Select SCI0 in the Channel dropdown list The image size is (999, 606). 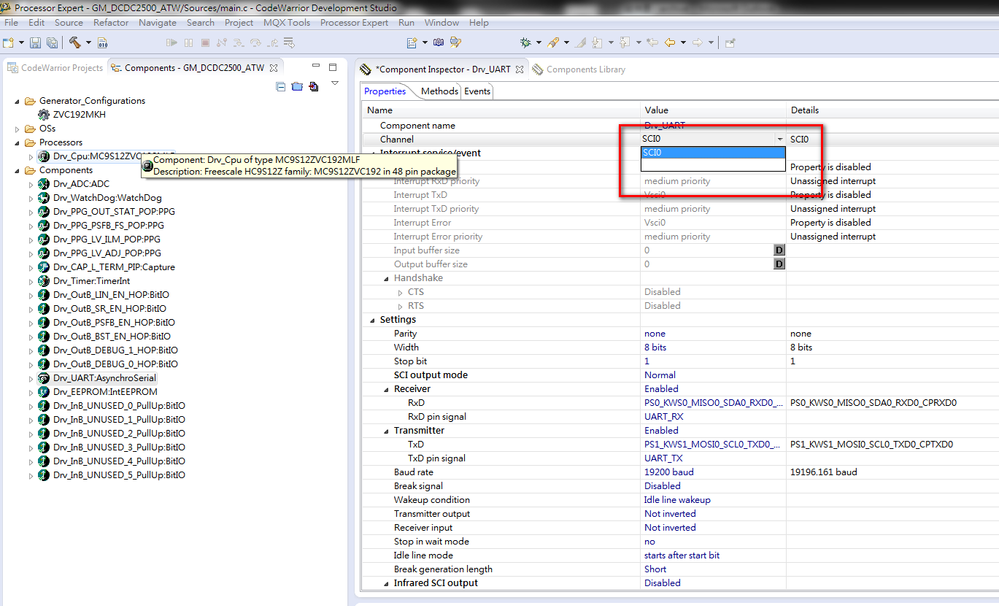pyautogui.click(x=713, y=153)
